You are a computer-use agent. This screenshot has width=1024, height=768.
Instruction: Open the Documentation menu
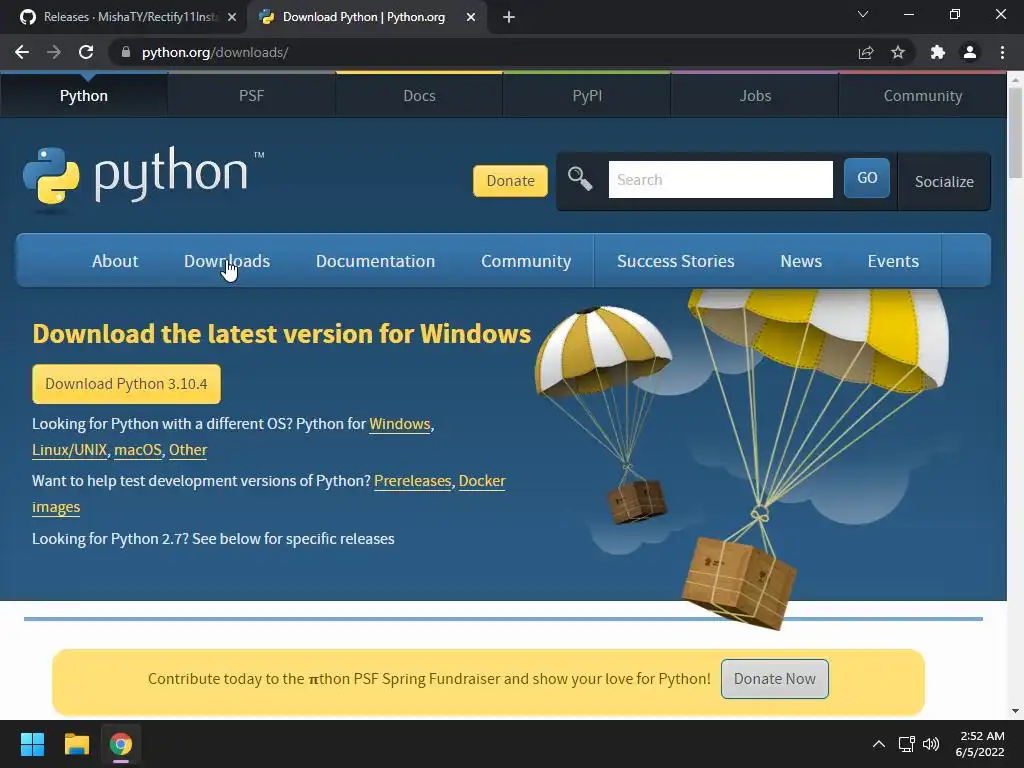pyautogui.click(x=376, y=261)
